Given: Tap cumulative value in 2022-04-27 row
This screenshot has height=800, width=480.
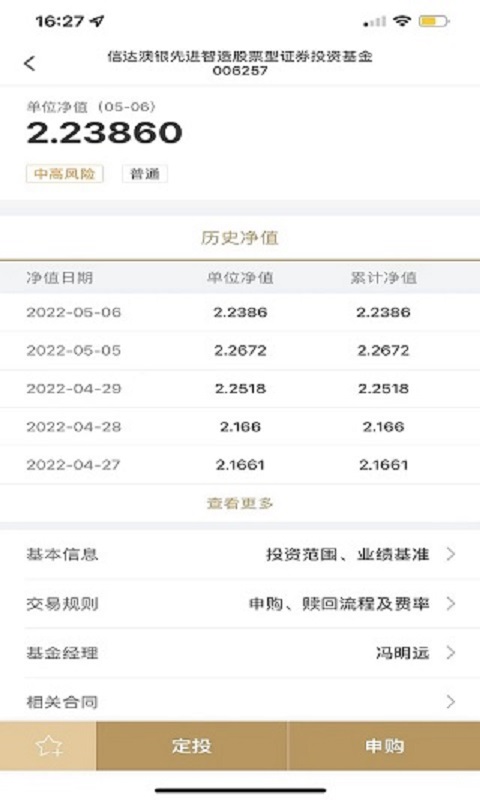Looking at the screenshot, I should tap(384, 465).
